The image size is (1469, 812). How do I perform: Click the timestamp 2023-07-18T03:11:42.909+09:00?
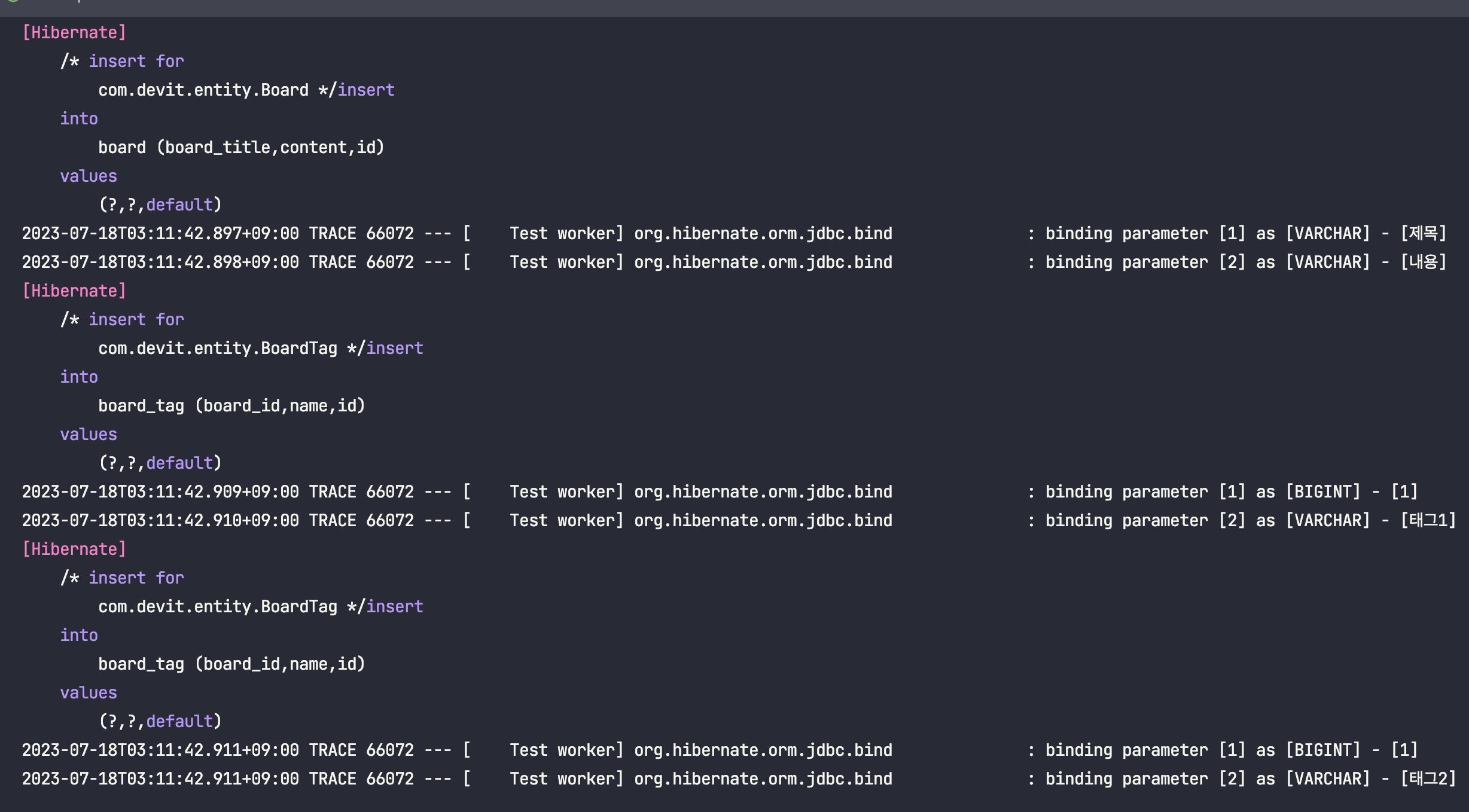160,492
